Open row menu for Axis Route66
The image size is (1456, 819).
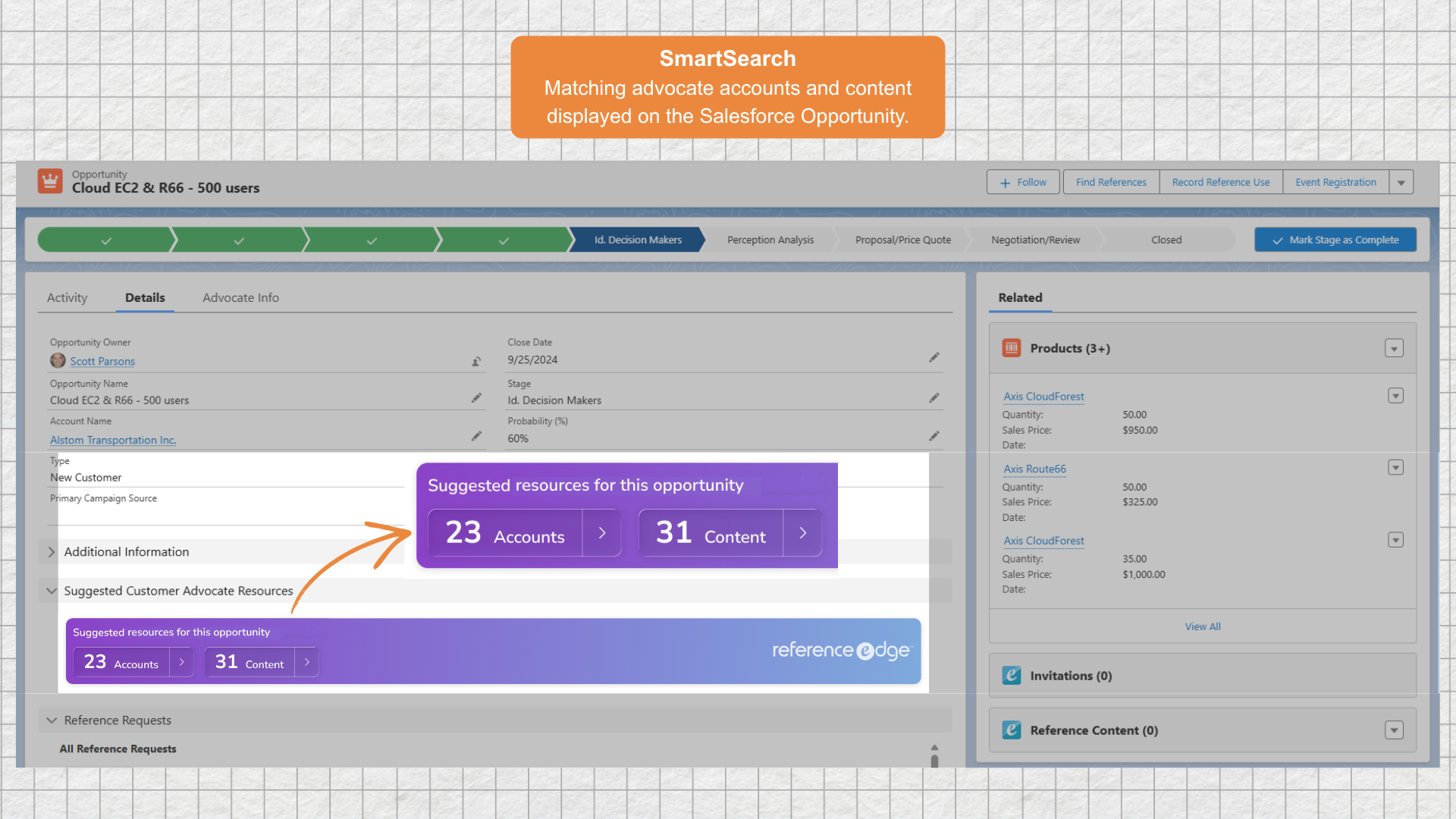coord(1395,468)
